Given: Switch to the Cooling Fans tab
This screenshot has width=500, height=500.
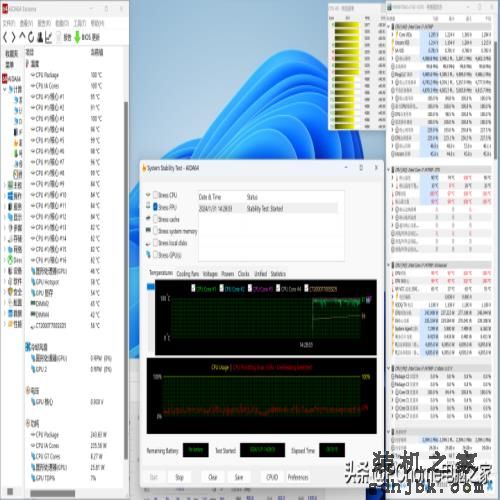Looking at the screenshot, I should coord(188,274).
